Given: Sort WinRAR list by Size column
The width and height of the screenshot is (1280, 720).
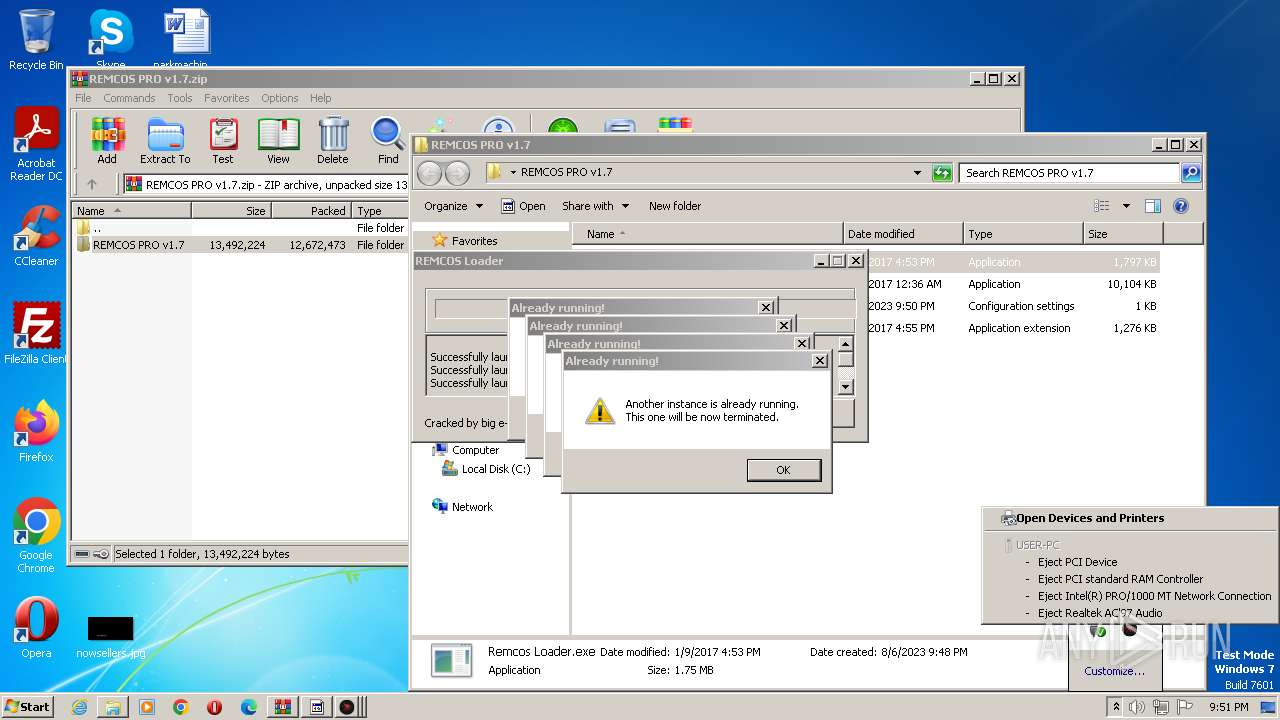Looking at the screenshot, I should (x=231, y=211).
